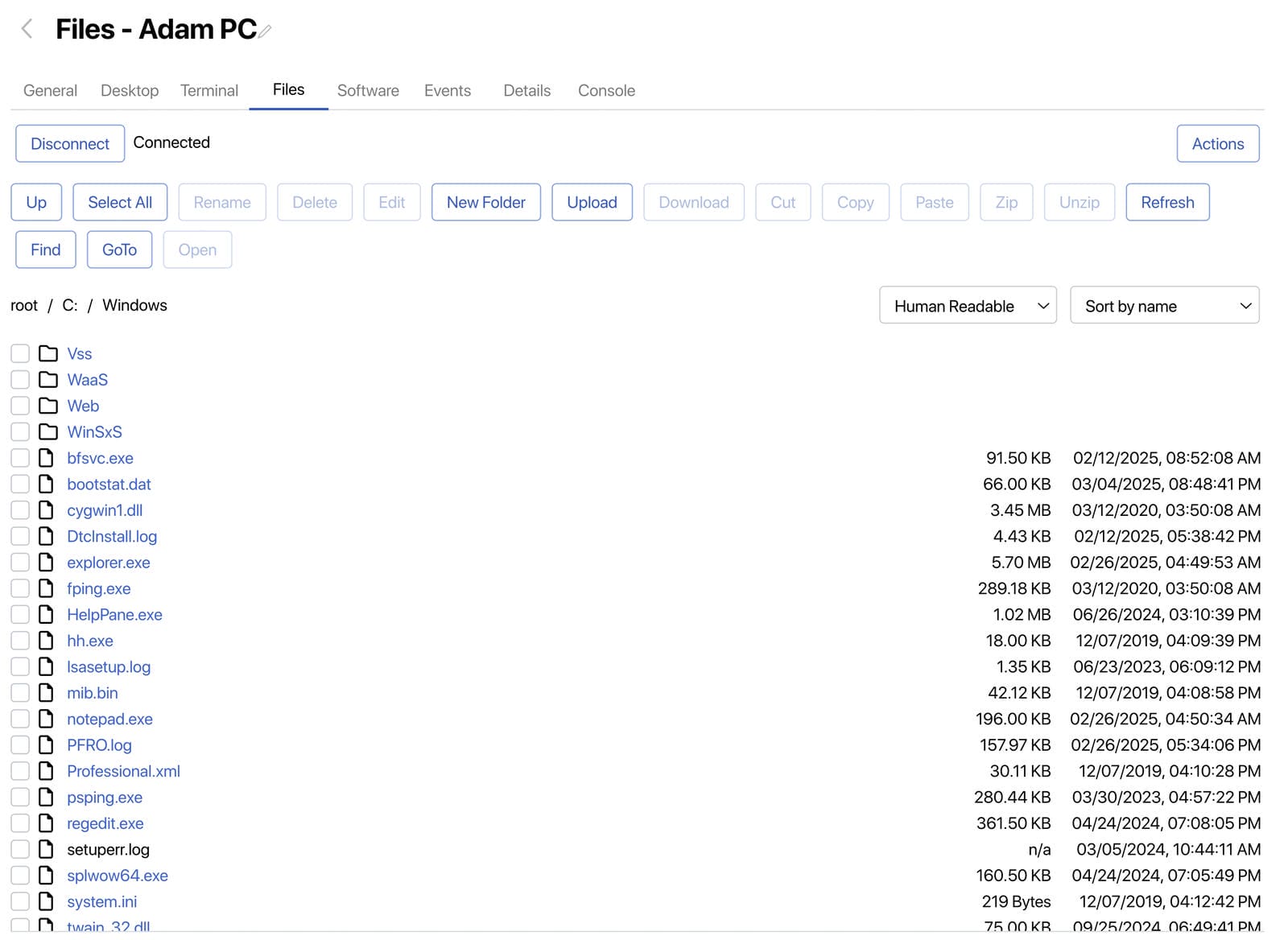Navigate to C: in the breadcrumb path

[70, 306]
